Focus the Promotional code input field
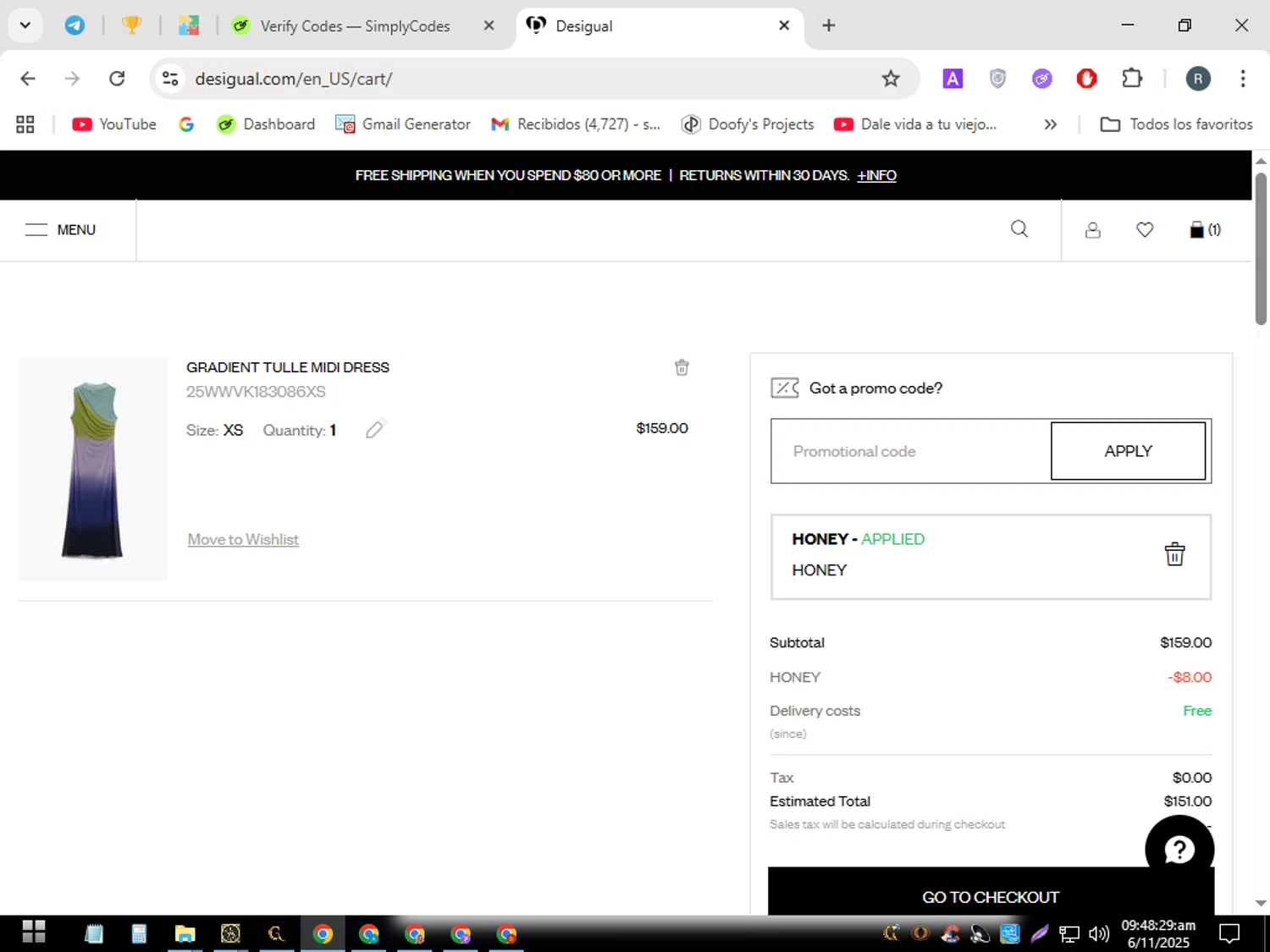Screen dimensions: 1270x952 [x=911, y=451]
